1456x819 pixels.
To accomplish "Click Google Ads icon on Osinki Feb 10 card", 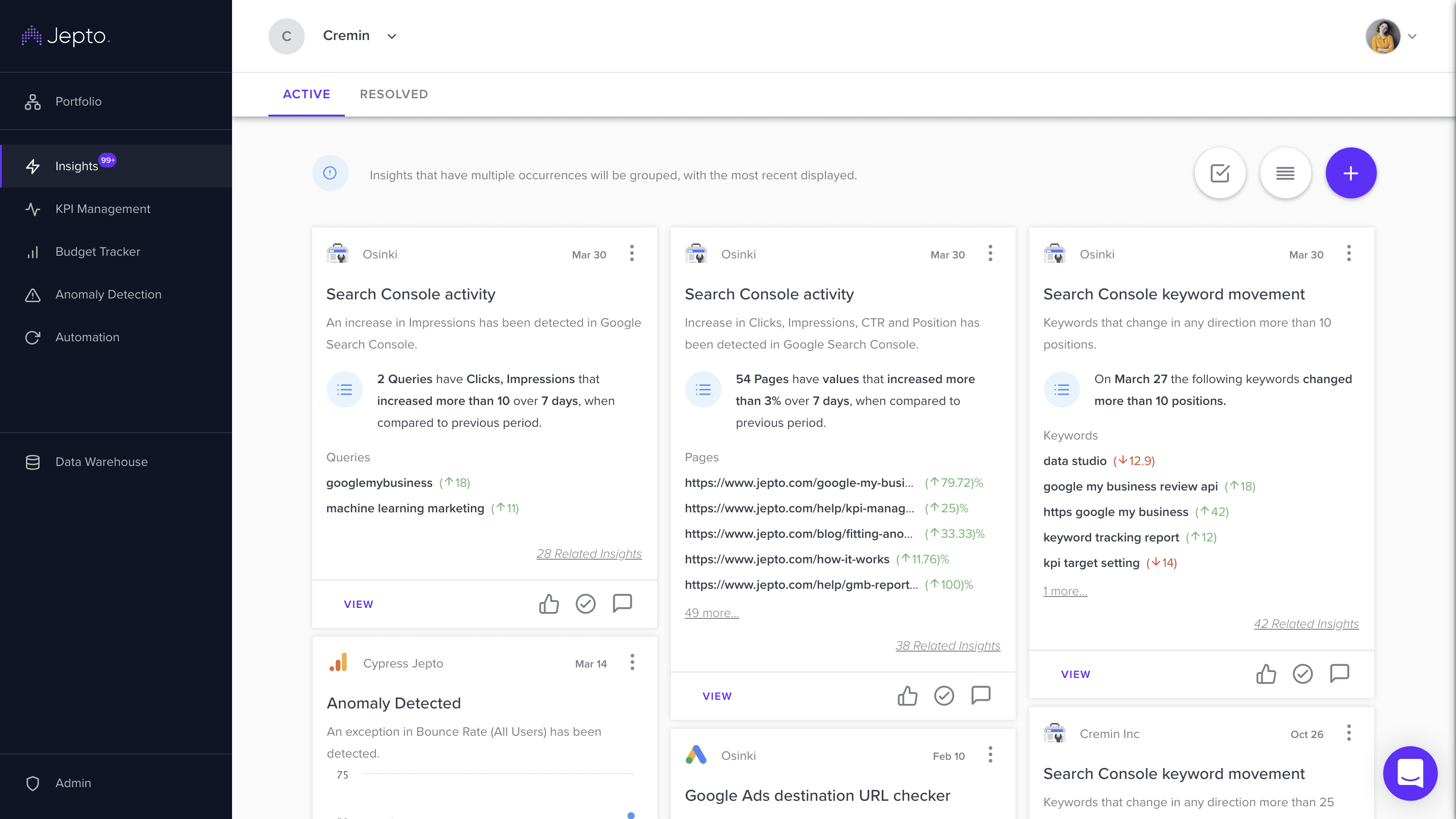I will pyautogui.click(x=696, y=755).
